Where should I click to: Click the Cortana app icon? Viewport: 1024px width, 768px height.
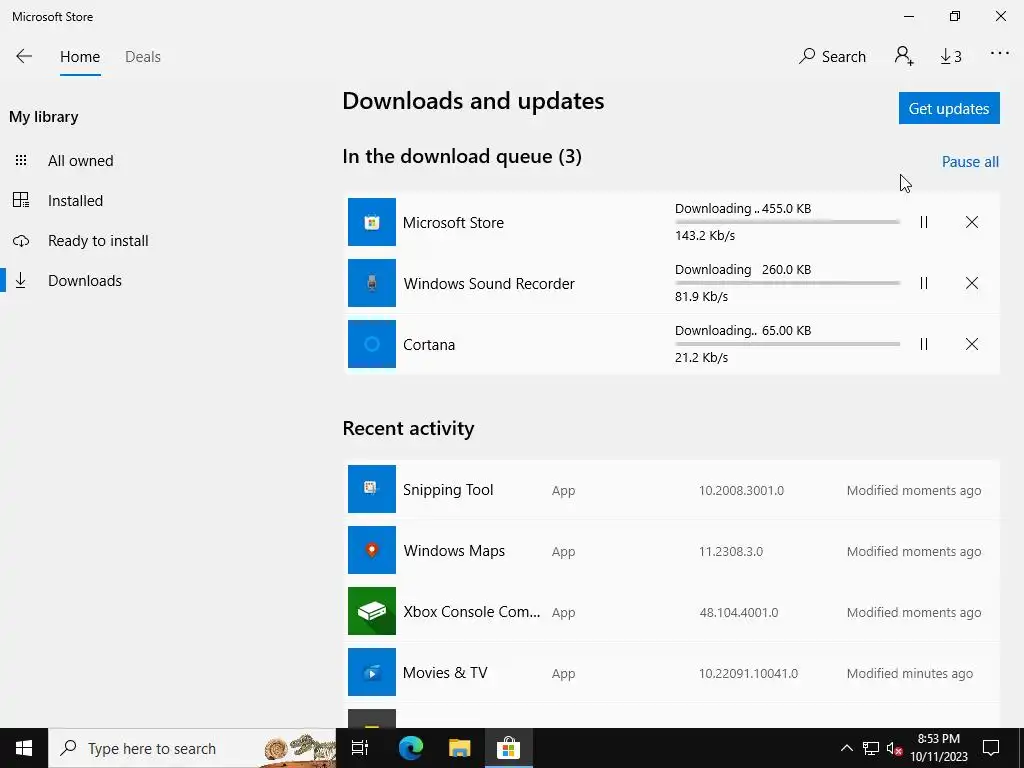click(x=372, y=344)
